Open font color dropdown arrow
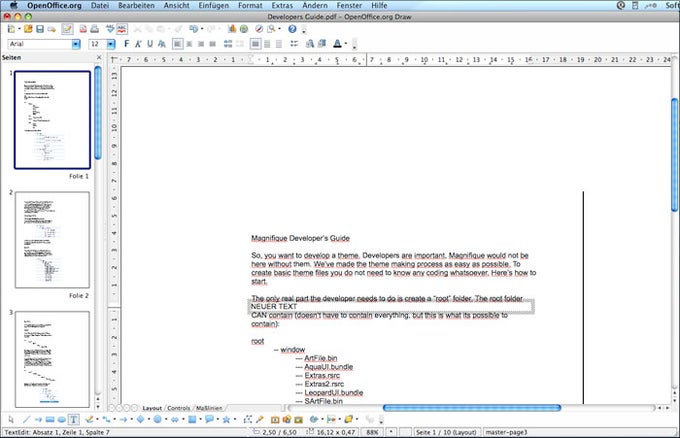Viewport: 680px width, 438px height. [x=346, y=44]
